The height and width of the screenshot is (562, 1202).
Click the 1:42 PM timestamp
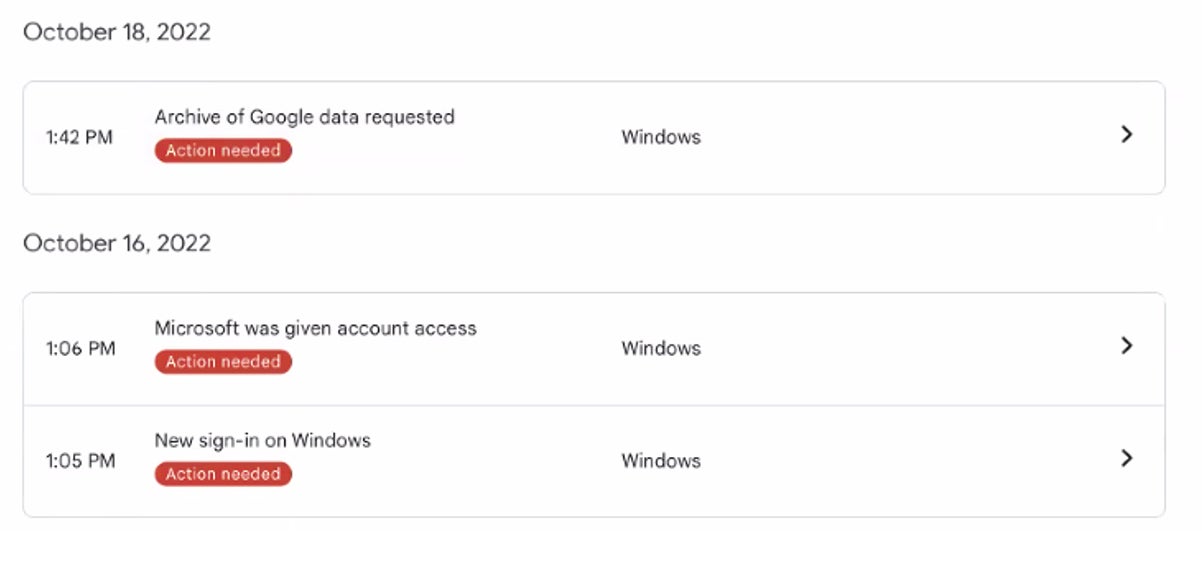click(79, 138)
